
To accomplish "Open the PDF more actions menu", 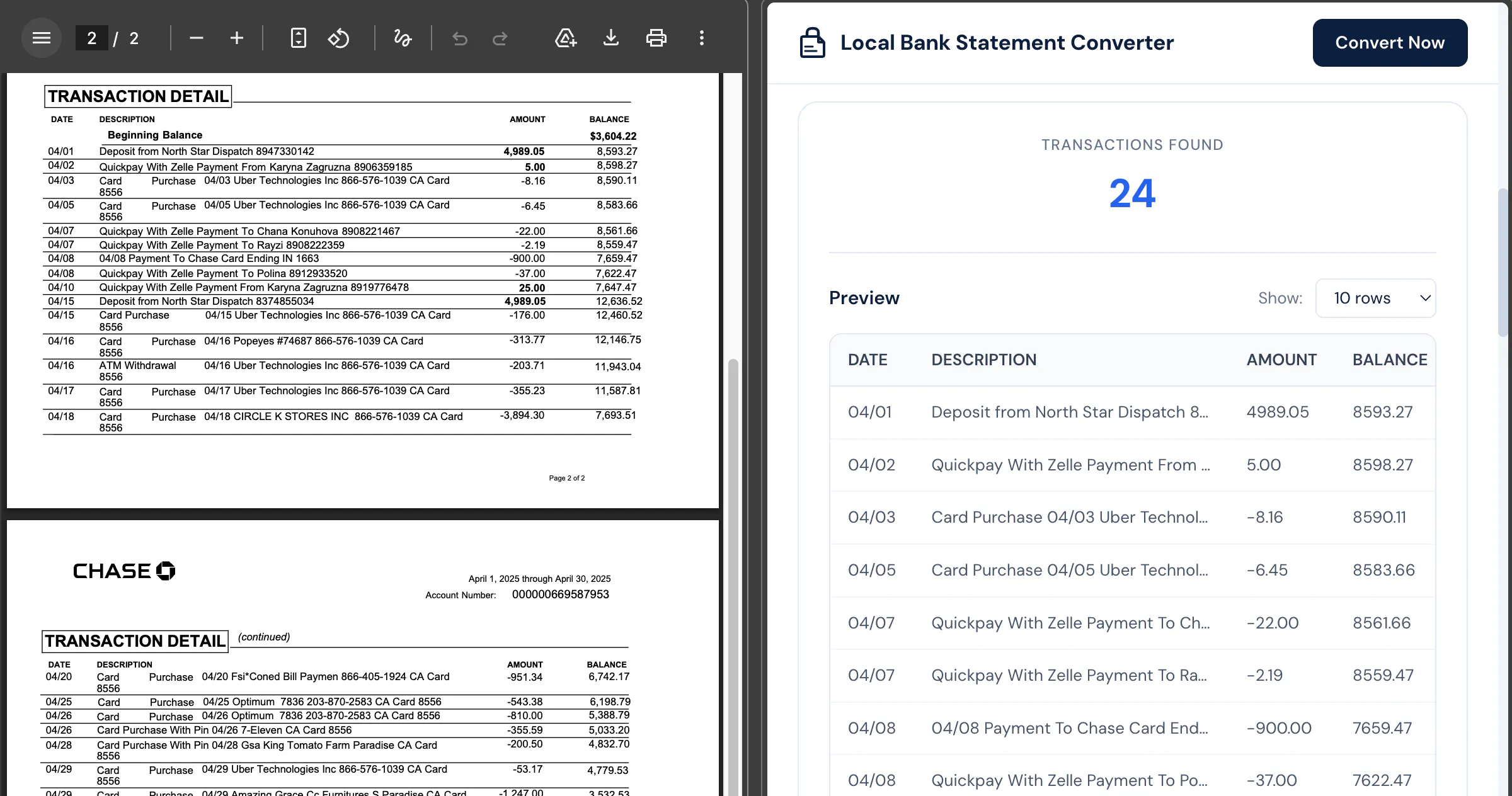I will coord(702,38).
